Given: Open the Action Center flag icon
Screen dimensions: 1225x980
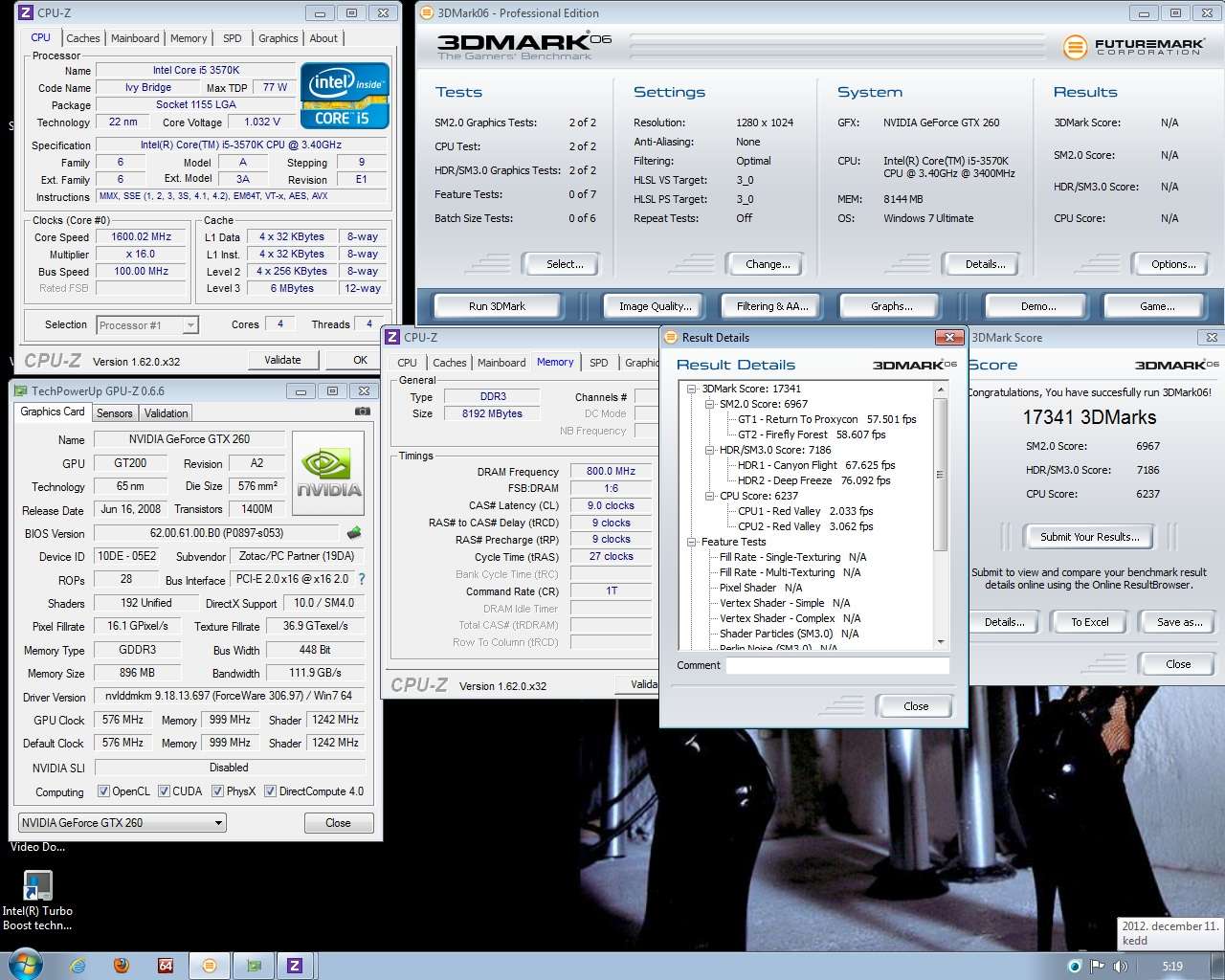Looking at the screenshot, I should (1098, 967).
